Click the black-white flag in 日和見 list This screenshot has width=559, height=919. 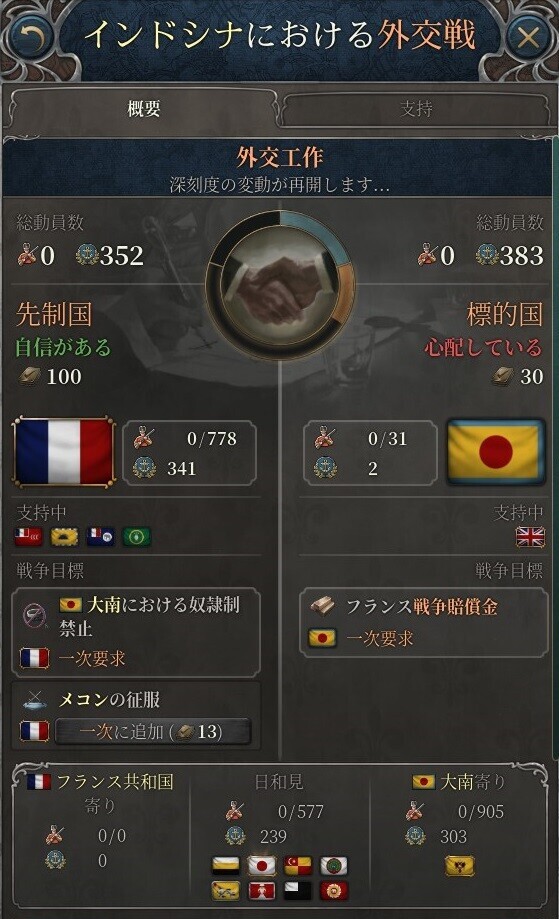click(x=298, y=891)
